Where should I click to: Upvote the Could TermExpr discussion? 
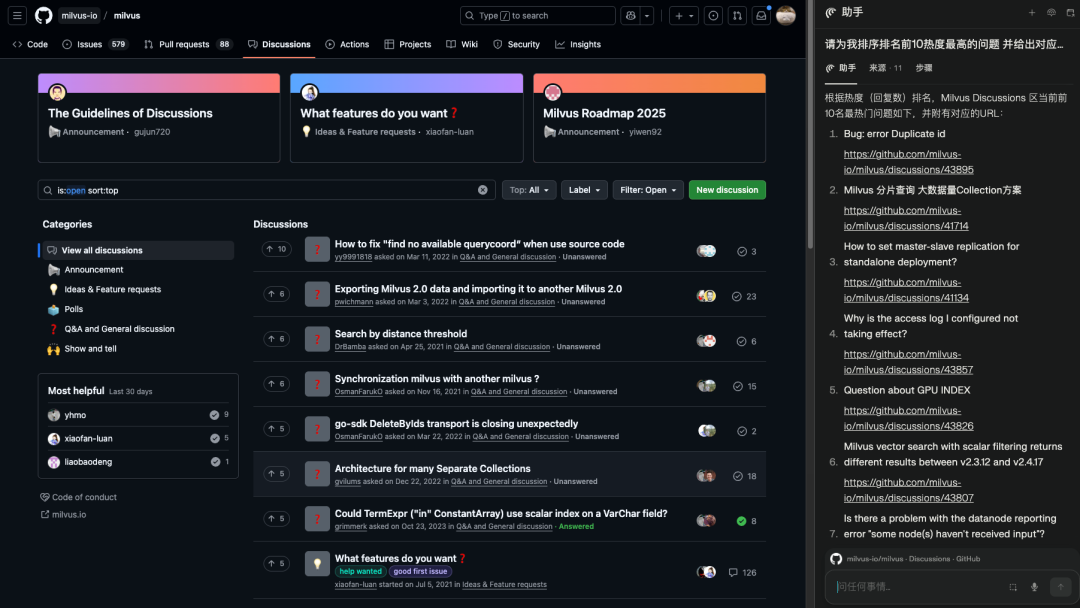click(x=276, y=518)
